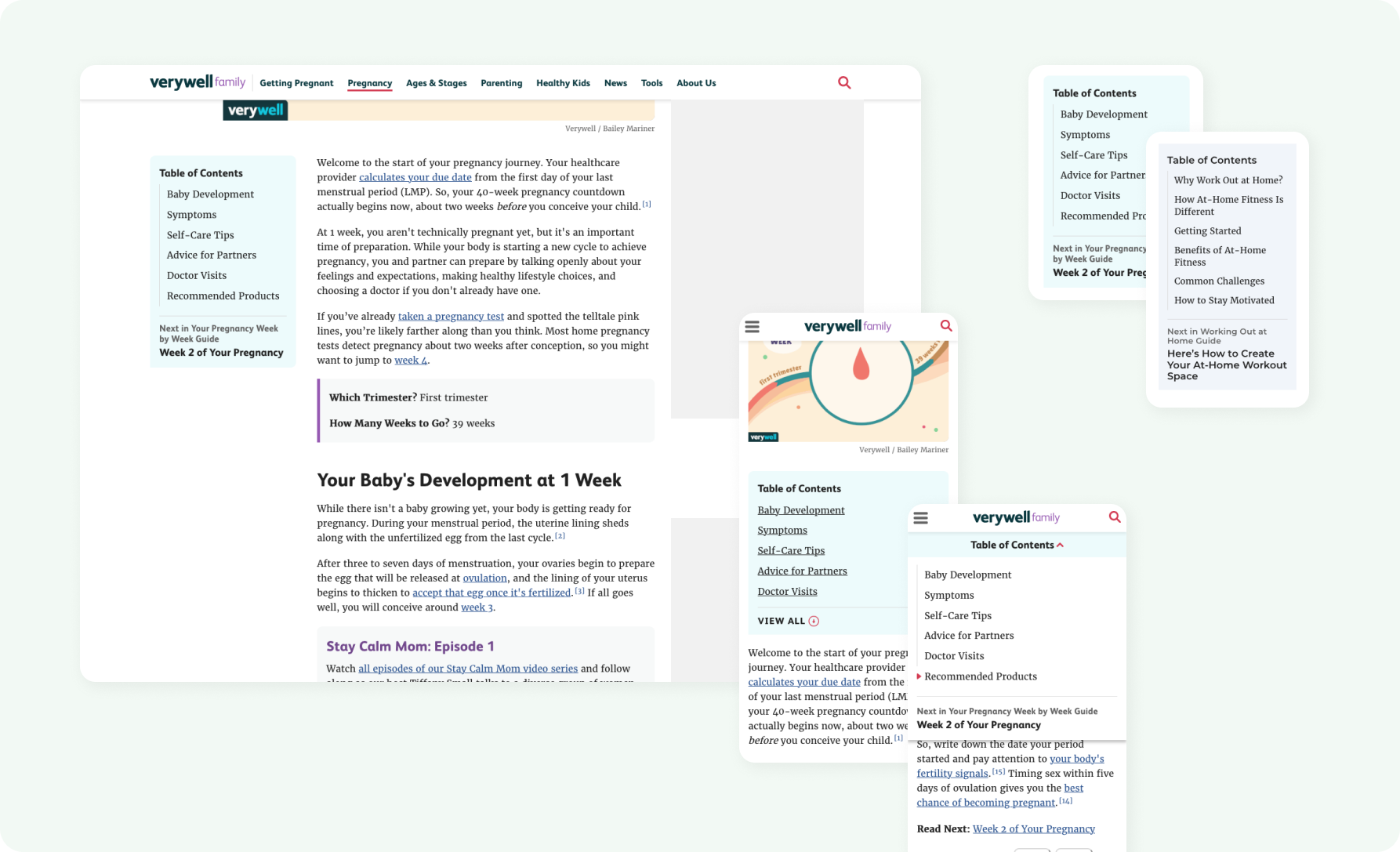Follow the 'your body's fertility signals' link

(x=1011, y=766)
